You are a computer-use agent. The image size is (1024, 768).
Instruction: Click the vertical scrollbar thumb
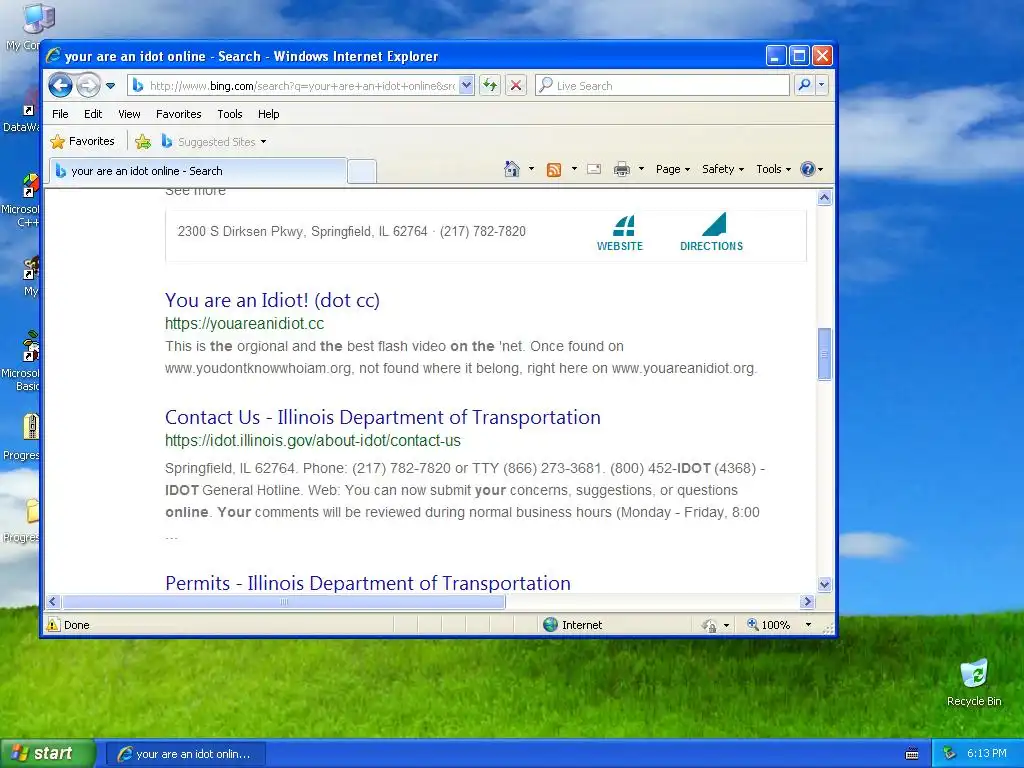tap(824, 353)
